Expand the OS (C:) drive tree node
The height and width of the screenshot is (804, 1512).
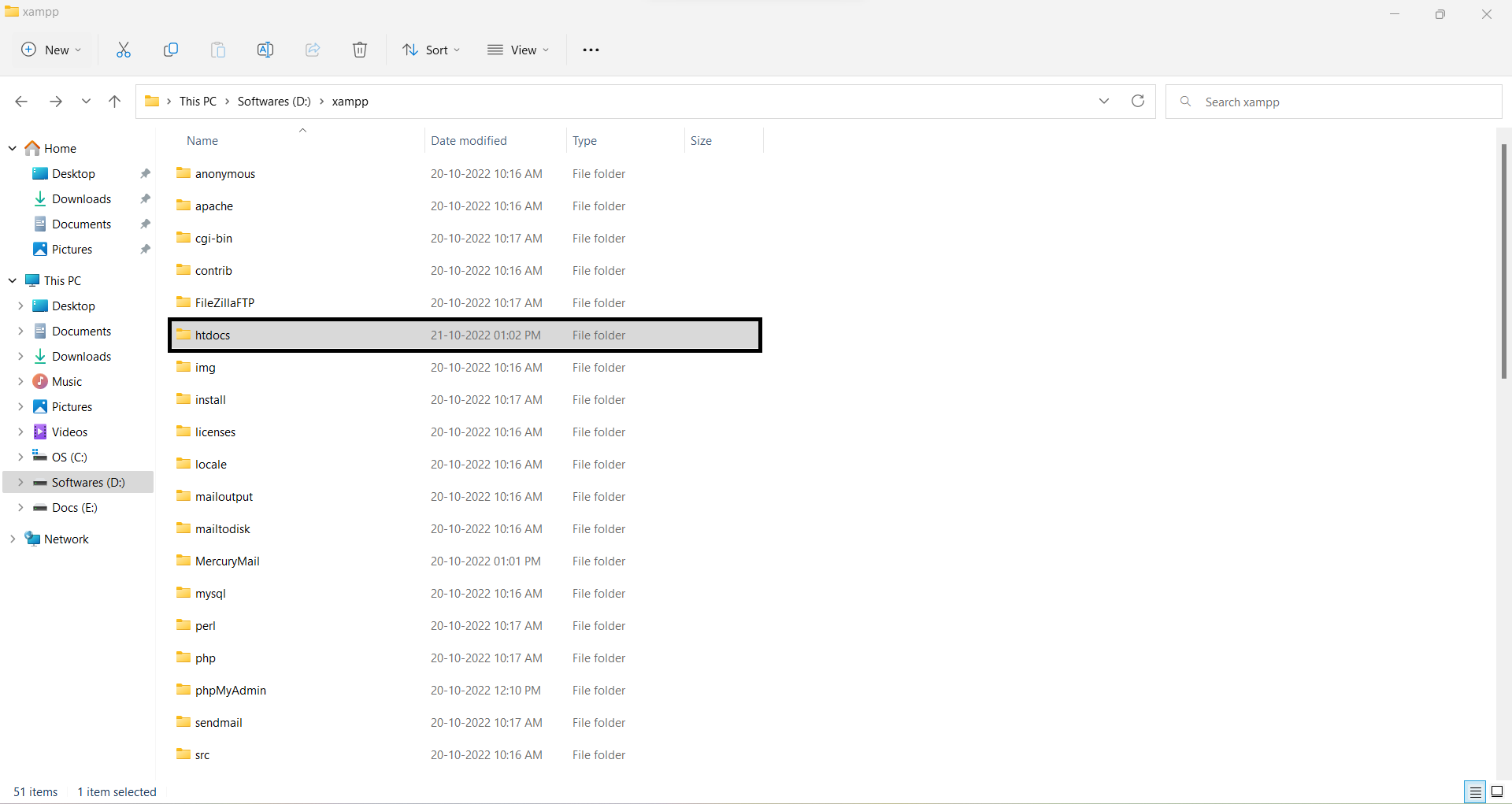[20, 457]
